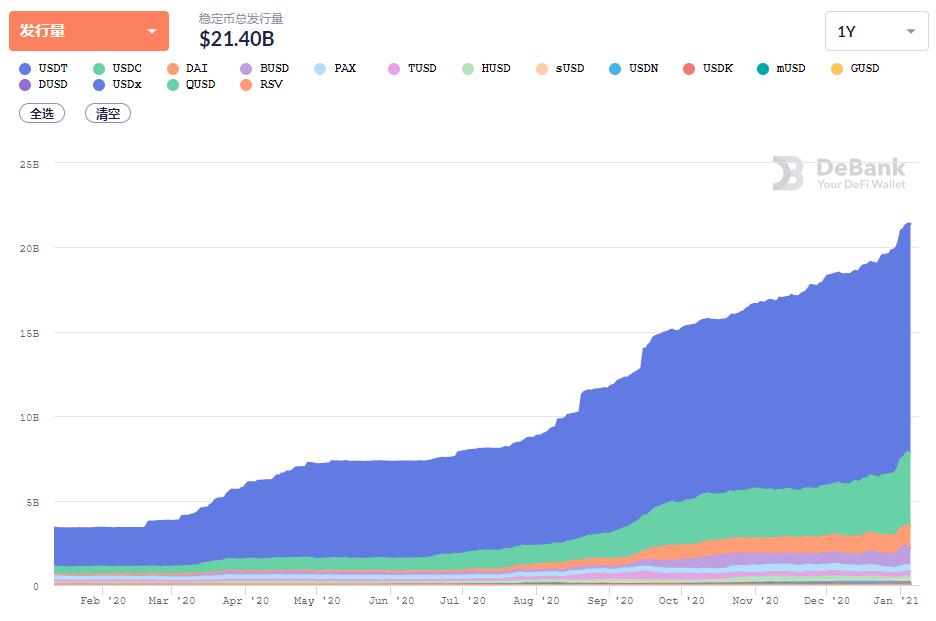Click the sUSD legend marker icon
This screenshot has height=621, width=936.
pyautogui.click(x=541, y=69)
